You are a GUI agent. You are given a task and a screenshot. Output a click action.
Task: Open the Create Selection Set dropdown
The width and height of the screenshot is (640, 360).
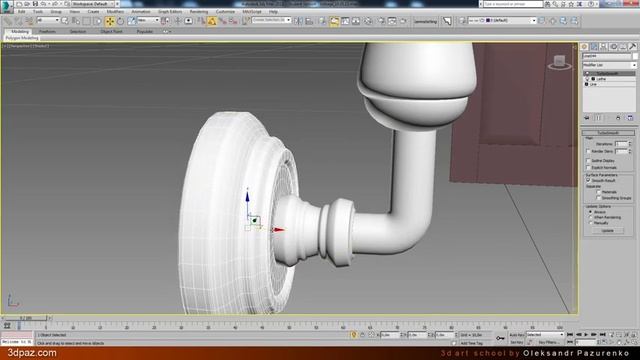[271, 20]
